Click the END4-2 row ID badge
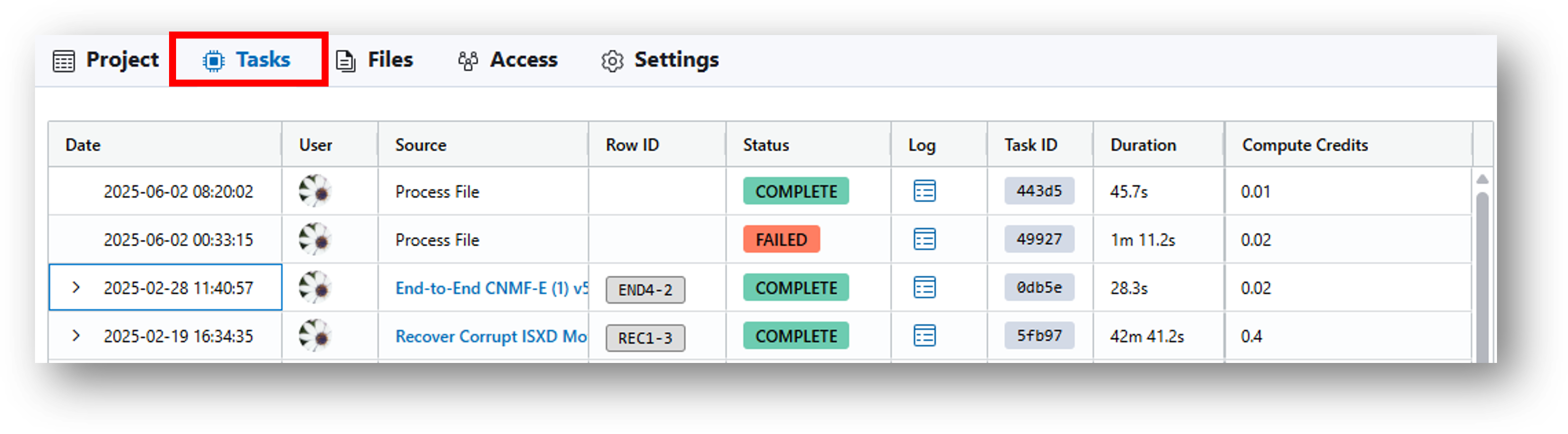The height and width of the screenshot is (434, 1568). [x=645, y=289]
